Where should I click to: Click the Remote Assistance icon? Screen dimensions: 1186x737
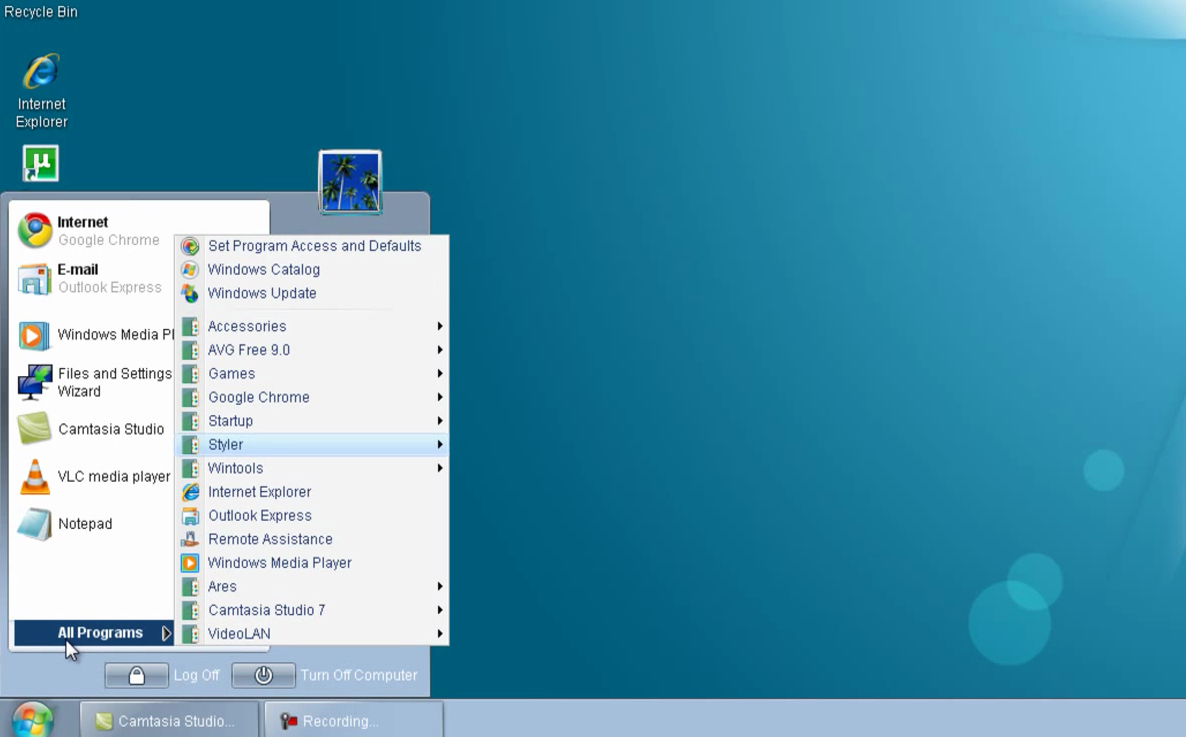(190, 539)
